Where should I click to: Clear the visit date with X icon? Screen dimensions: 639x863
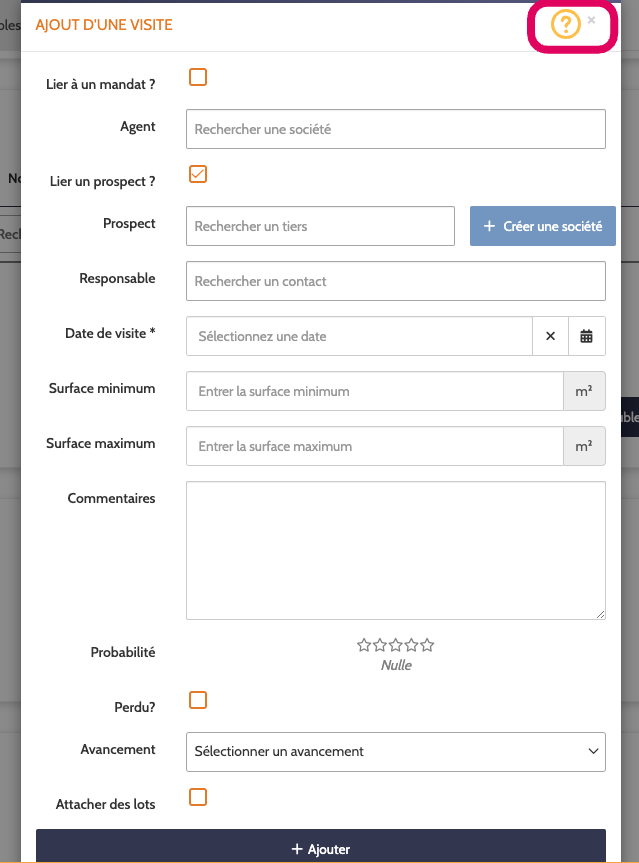pyautogui.click(x=550, y=336)
